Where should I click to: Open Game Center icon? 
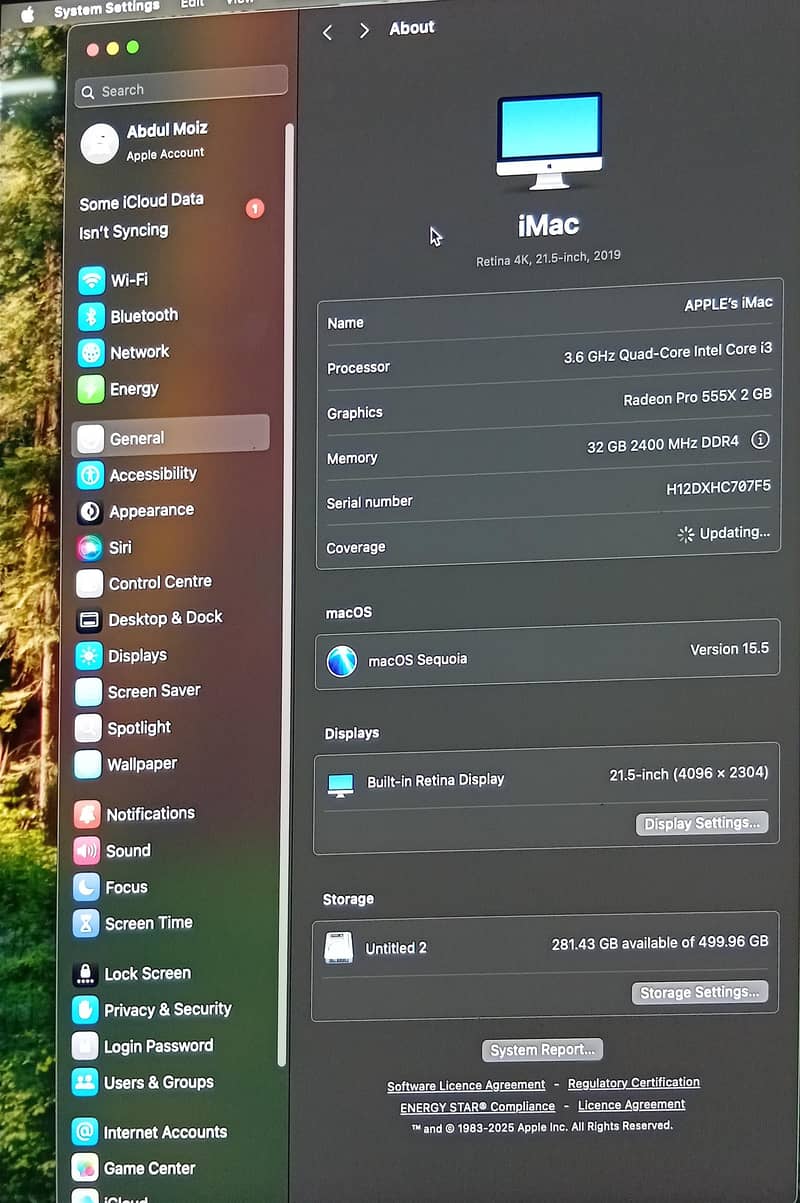click(x=85, y=1168)
